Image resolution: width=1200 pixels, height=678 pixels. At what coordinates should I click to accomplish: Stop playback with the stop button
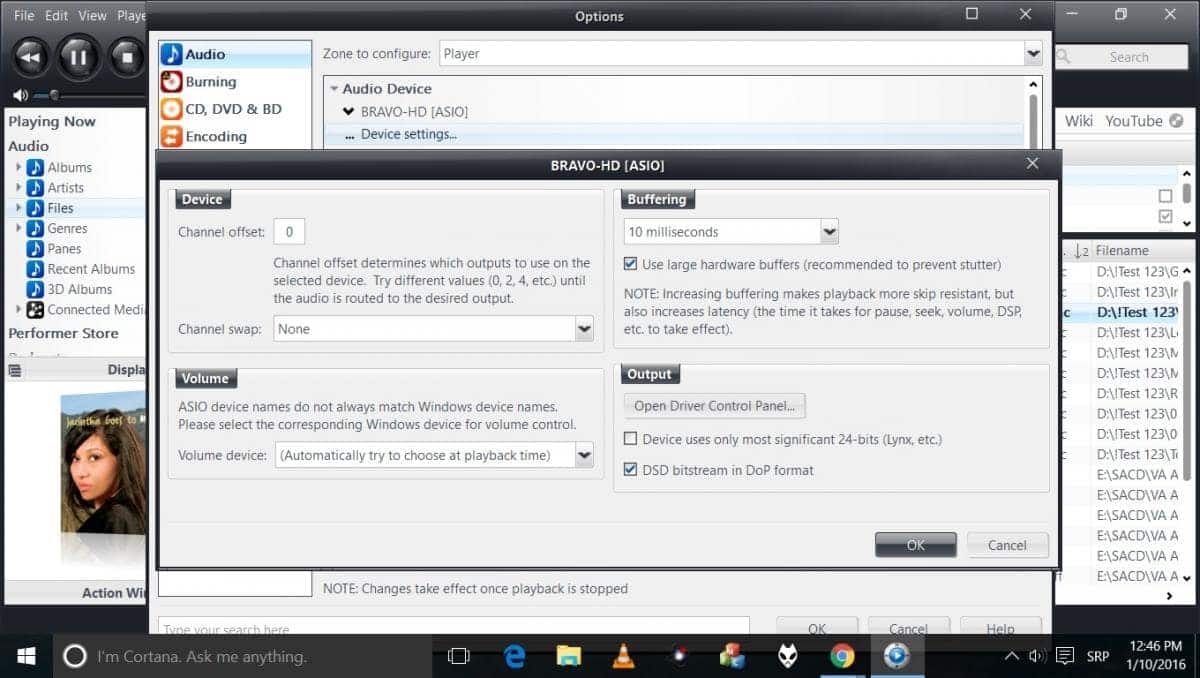[127, 57]
